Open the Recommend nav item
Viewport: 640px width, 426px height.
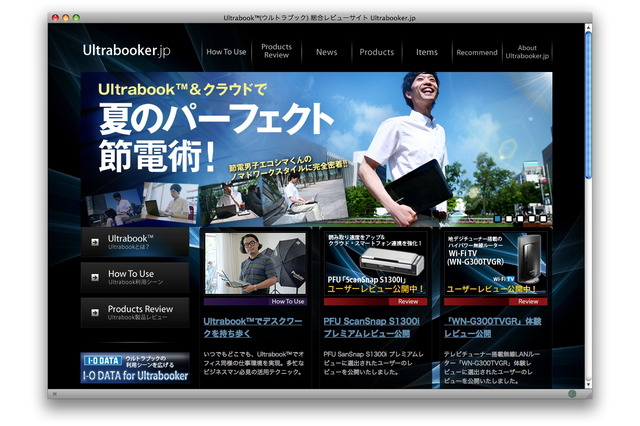(x=477, y=52)
